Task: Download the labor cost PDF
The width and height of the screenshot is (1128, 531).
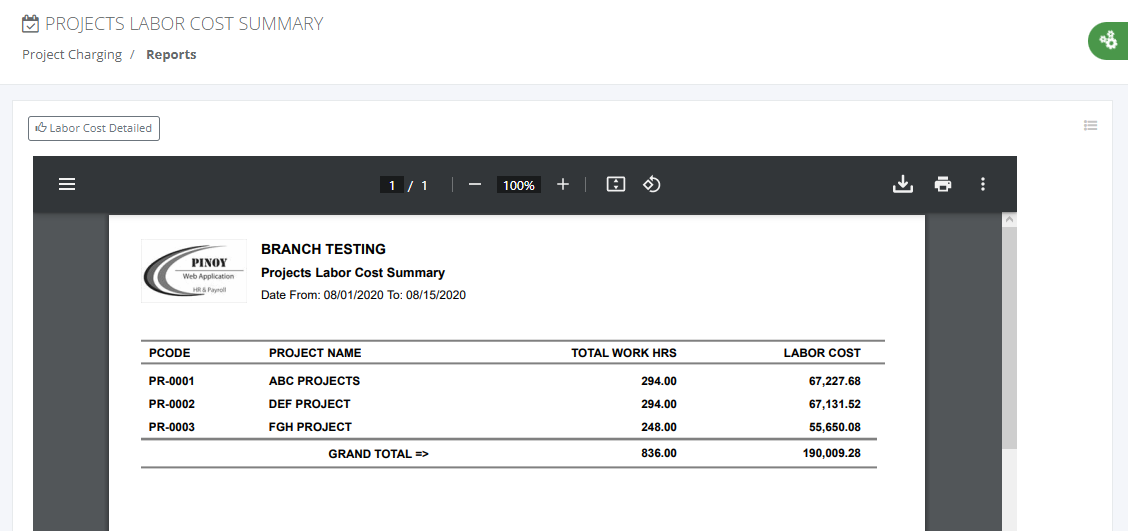Action: [x=903, y=185]
